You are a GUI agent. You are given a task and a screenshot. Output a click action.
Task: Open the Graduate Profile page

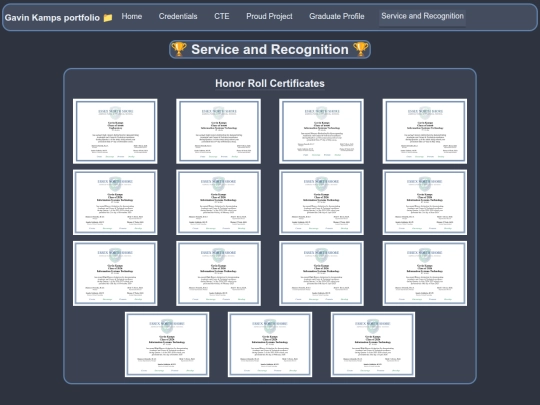336,17
